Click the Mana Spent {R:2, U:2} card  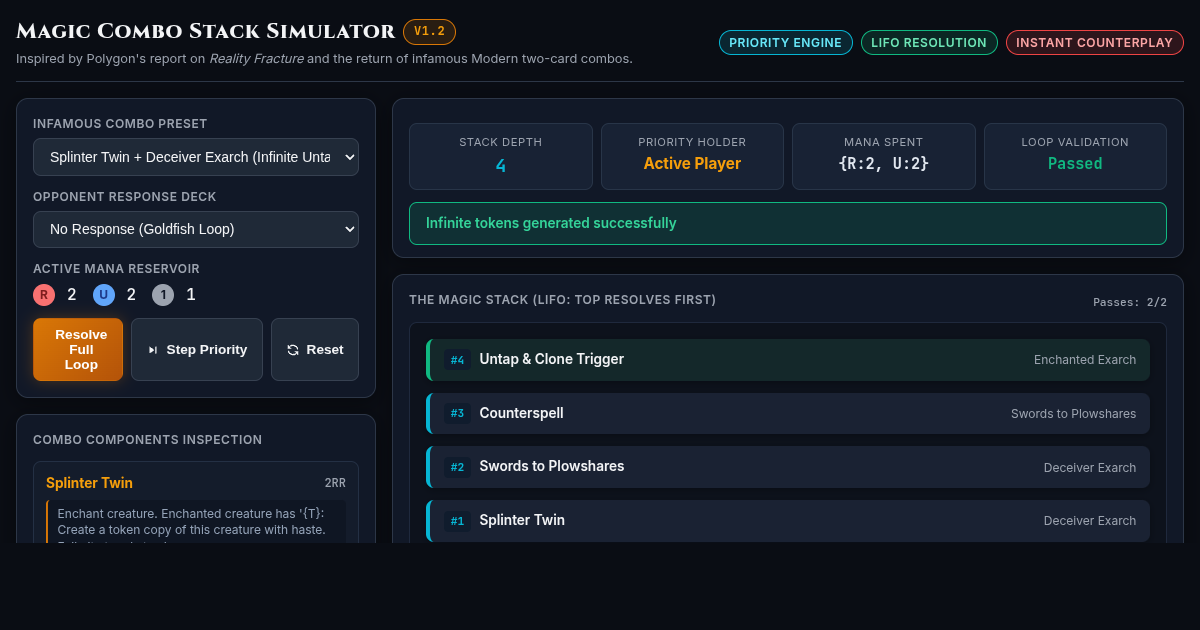pos(884,156)
